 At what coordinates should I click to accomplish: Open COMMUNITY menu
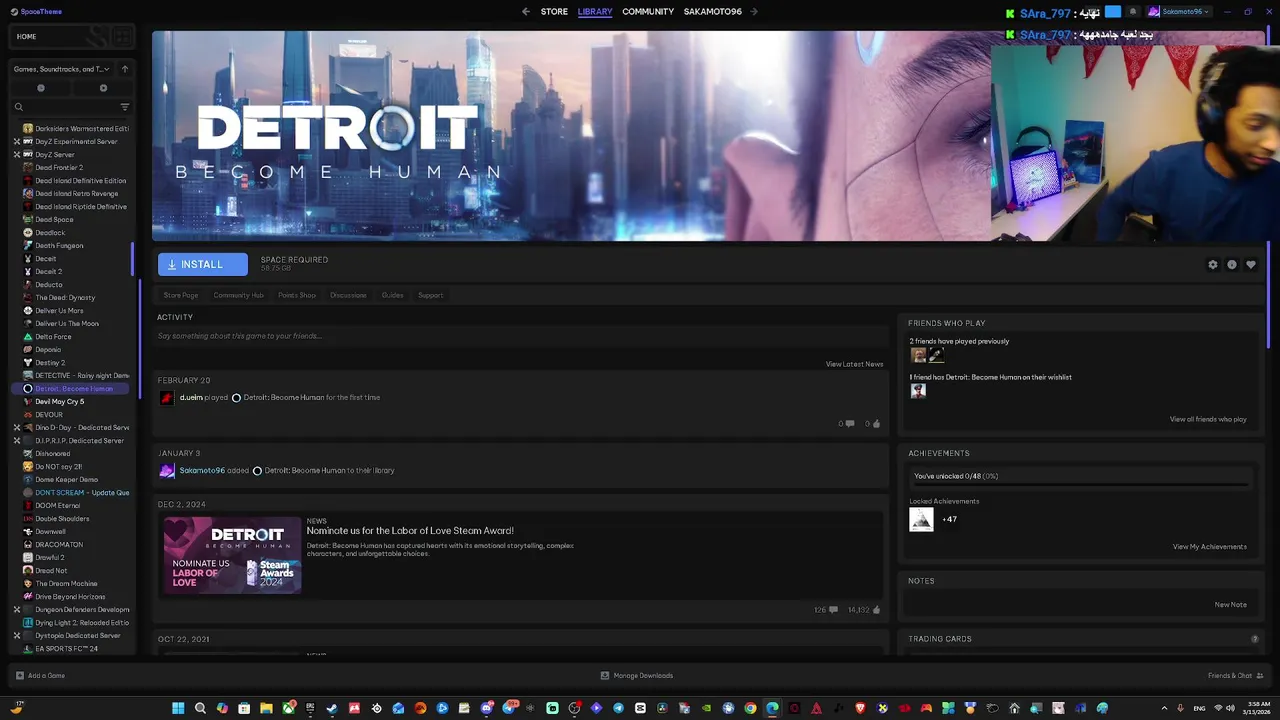click(x=648, y=12)
